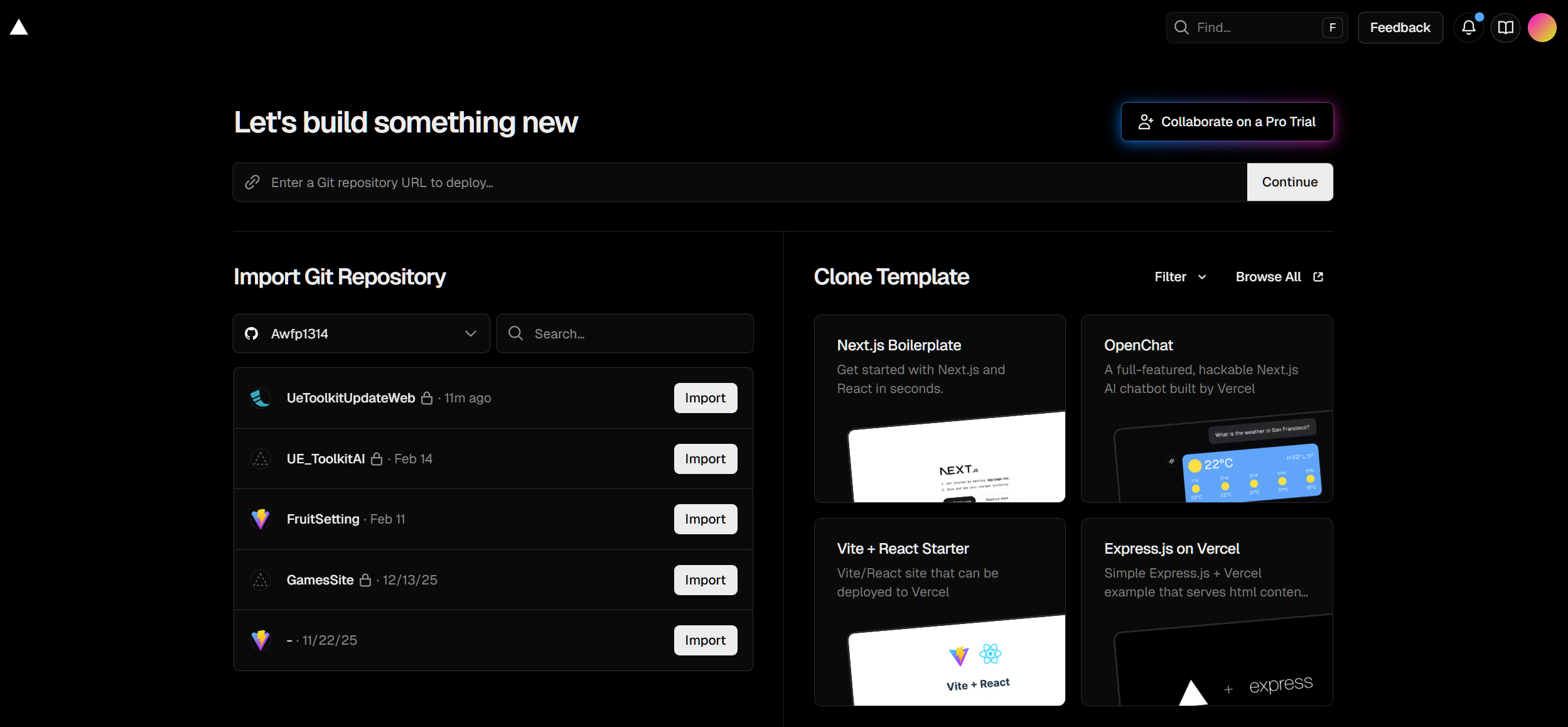
Task: Click the Vercel triangle logo
Action: pyautogui.click(x=19, y=27)
